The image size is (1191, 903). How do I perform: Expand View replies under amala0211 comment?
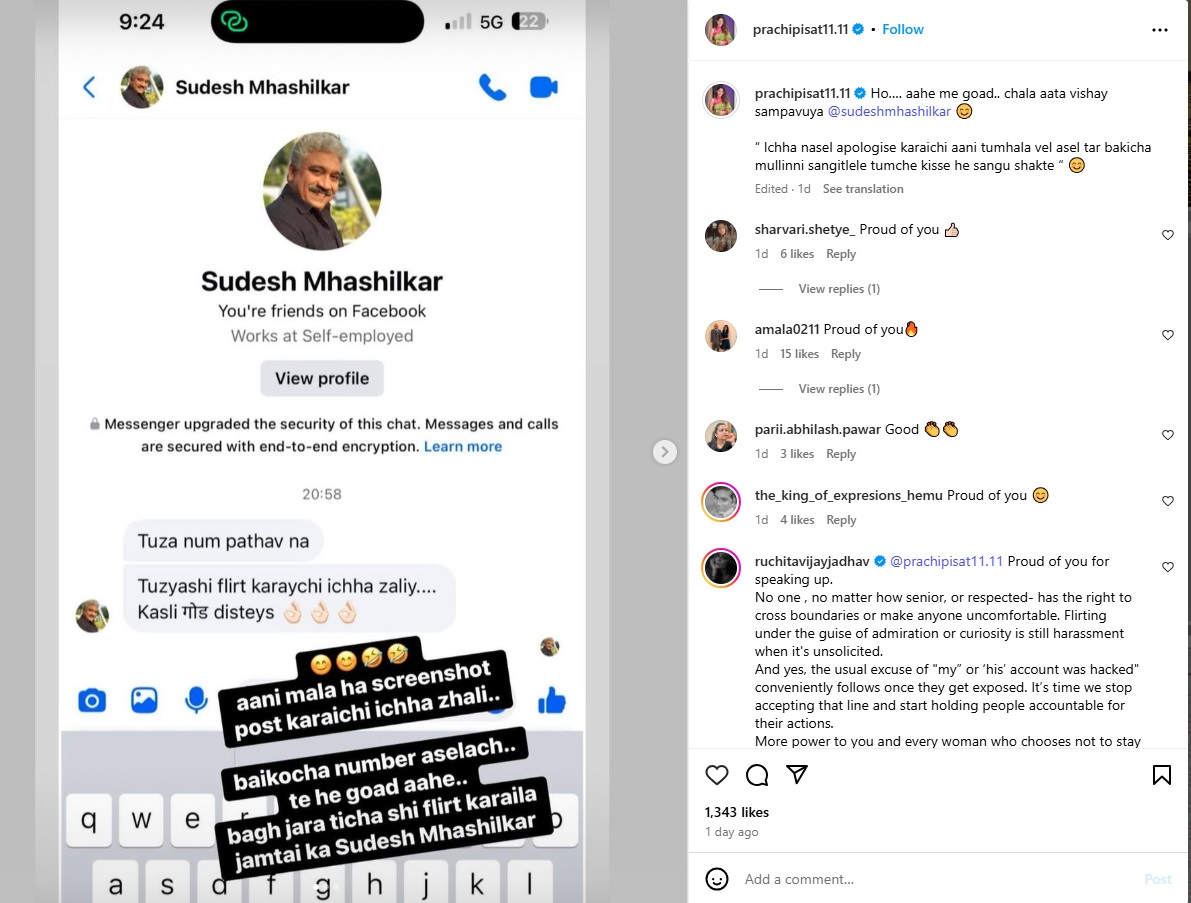(839, 389)
